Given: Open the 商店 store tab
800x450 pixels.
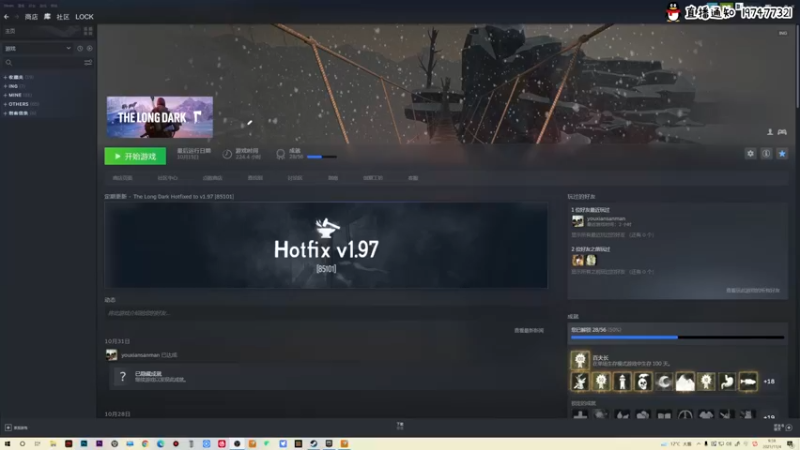Looking at the screenshot, I should pos(31,17).
